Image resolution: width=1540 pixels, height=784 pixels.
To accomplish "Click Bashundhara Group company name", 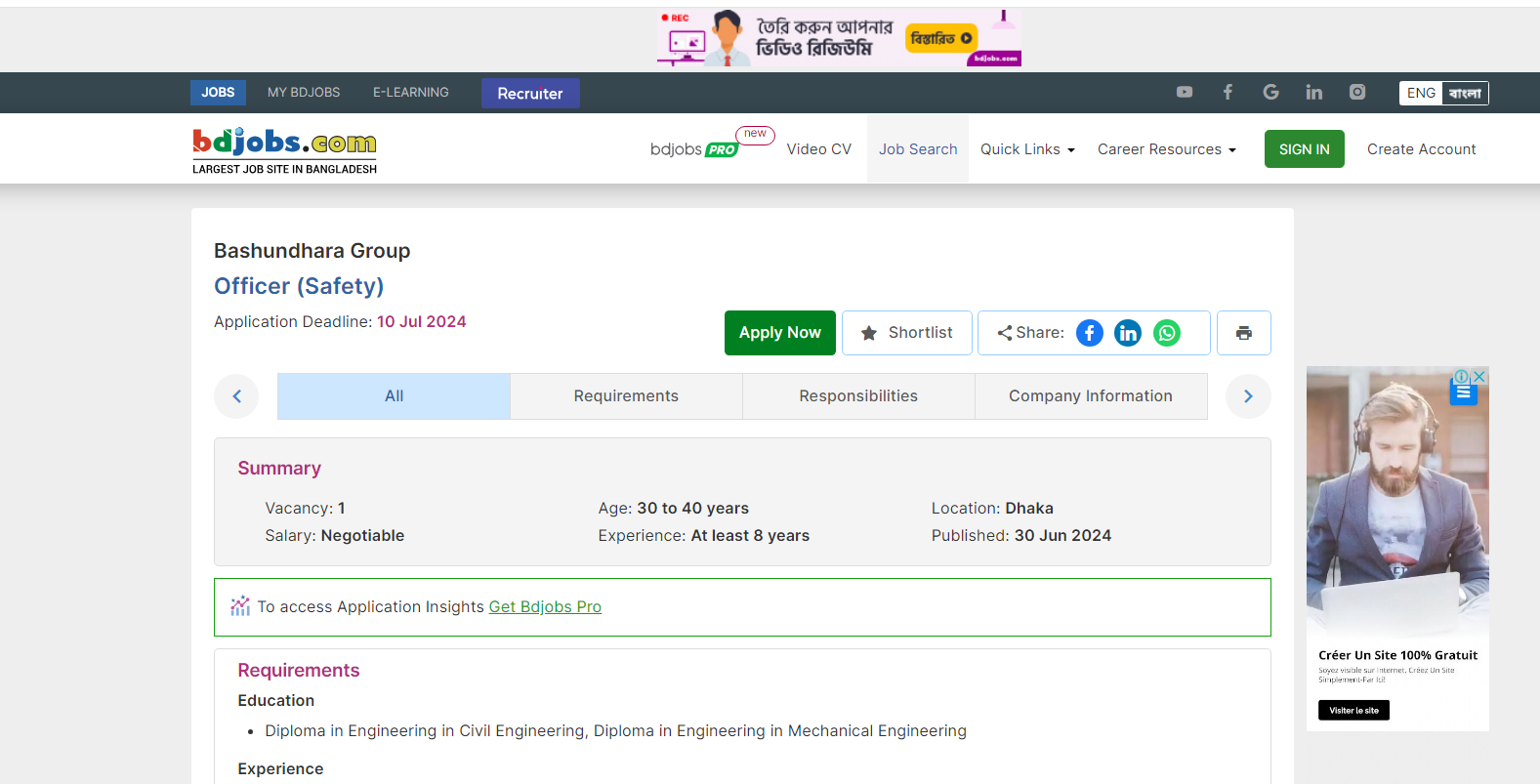I will [312, 251].
